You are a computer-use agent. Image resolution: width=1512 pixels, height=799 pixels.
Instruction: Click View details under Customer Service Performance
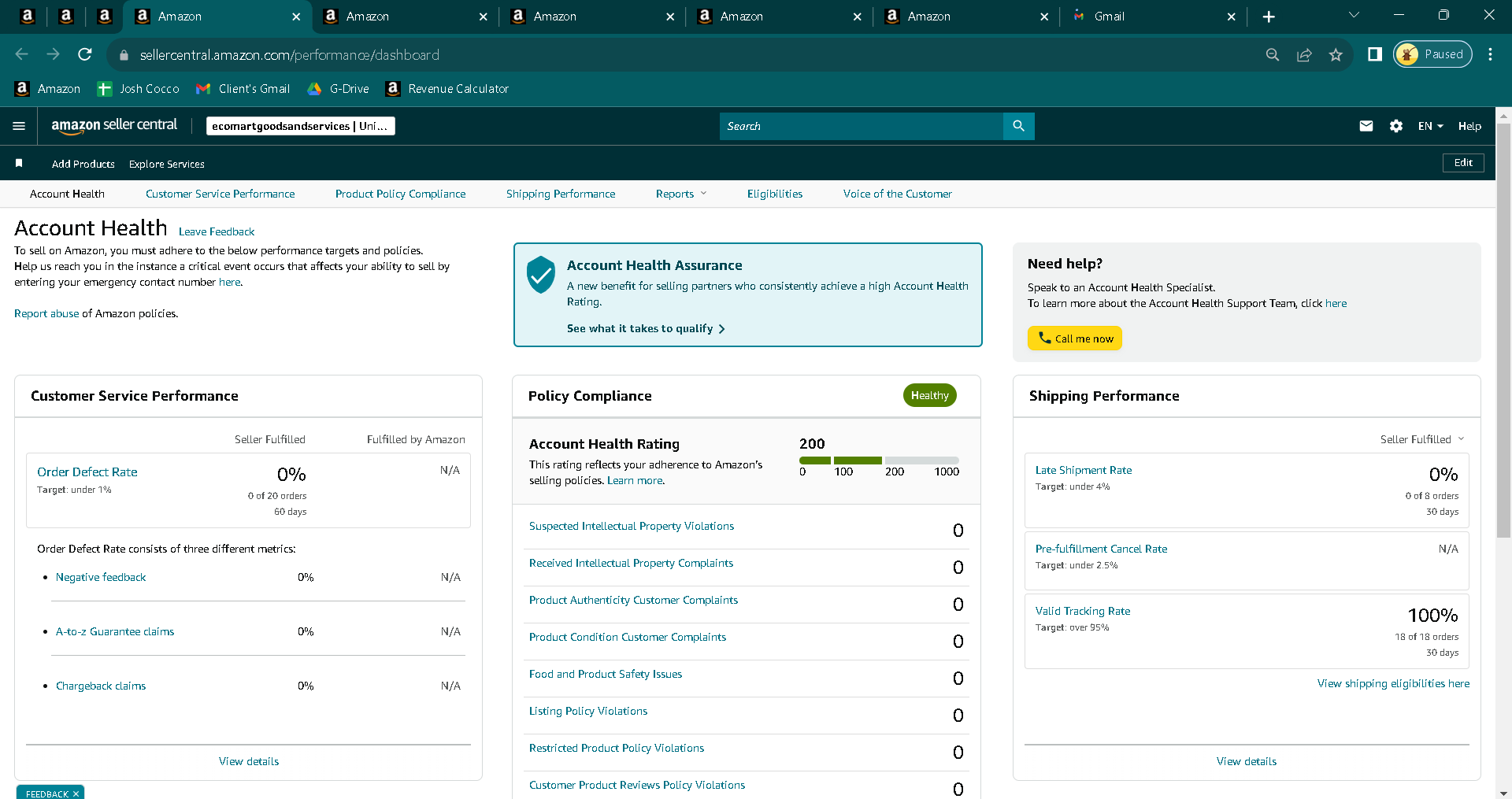pyautogui.click(x=249, y=761)
